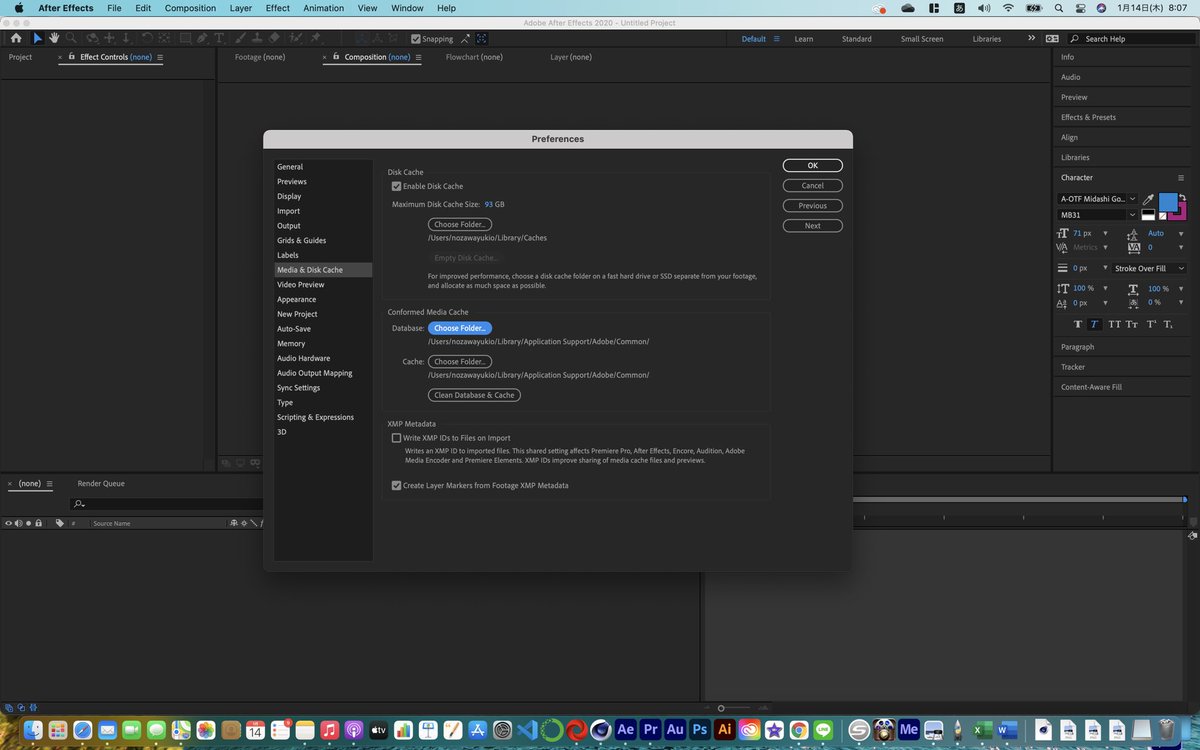Image resolution: width=1200 pixels, height=750 pixels.
Task: Click Choose Folder for Database
Action: click(x=460, y=328)
